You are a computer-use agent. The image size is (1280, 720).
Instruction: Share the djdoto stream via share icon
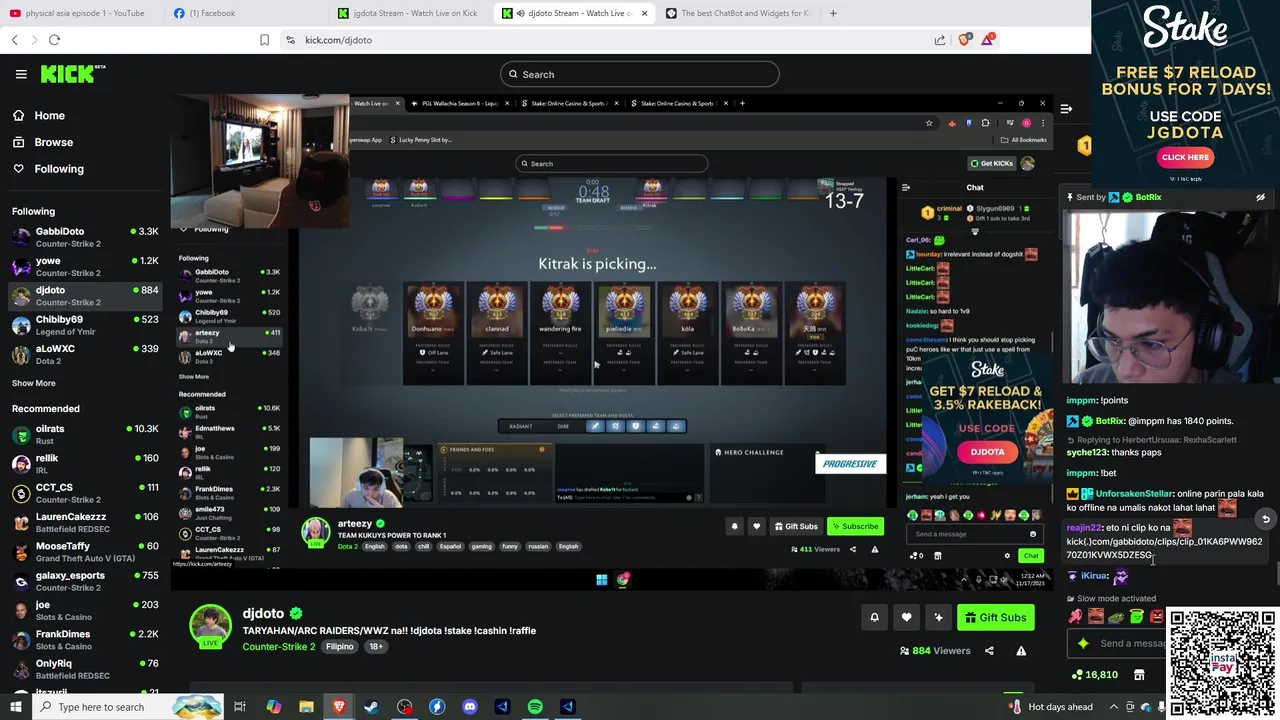pos(989,651)
